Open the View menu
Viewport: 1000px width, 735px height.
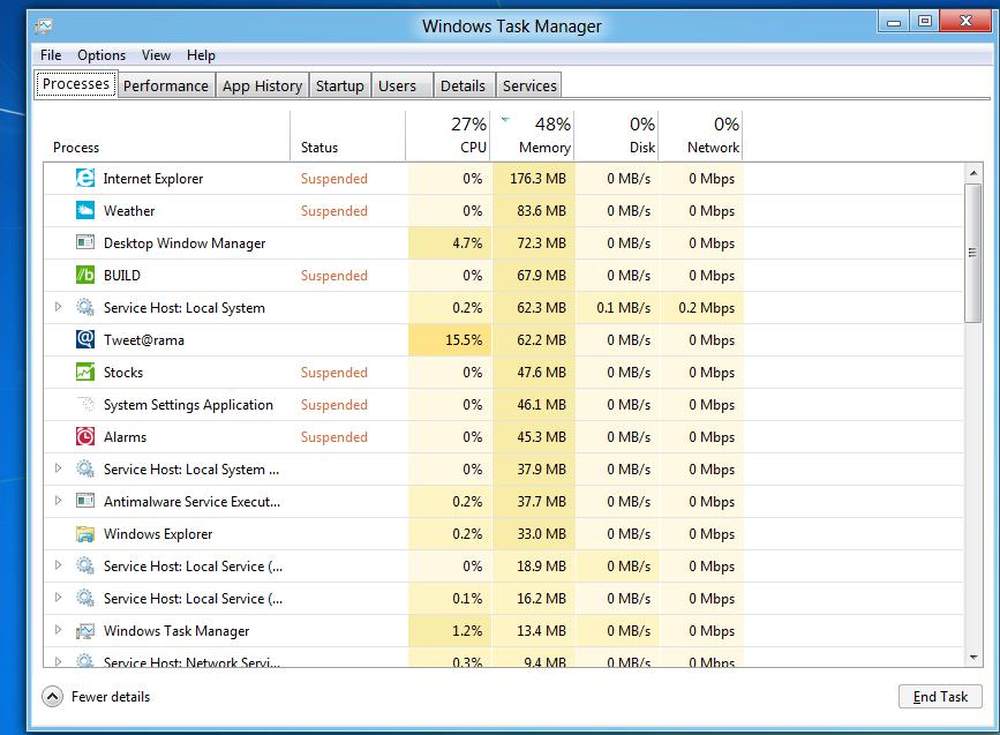156,56
